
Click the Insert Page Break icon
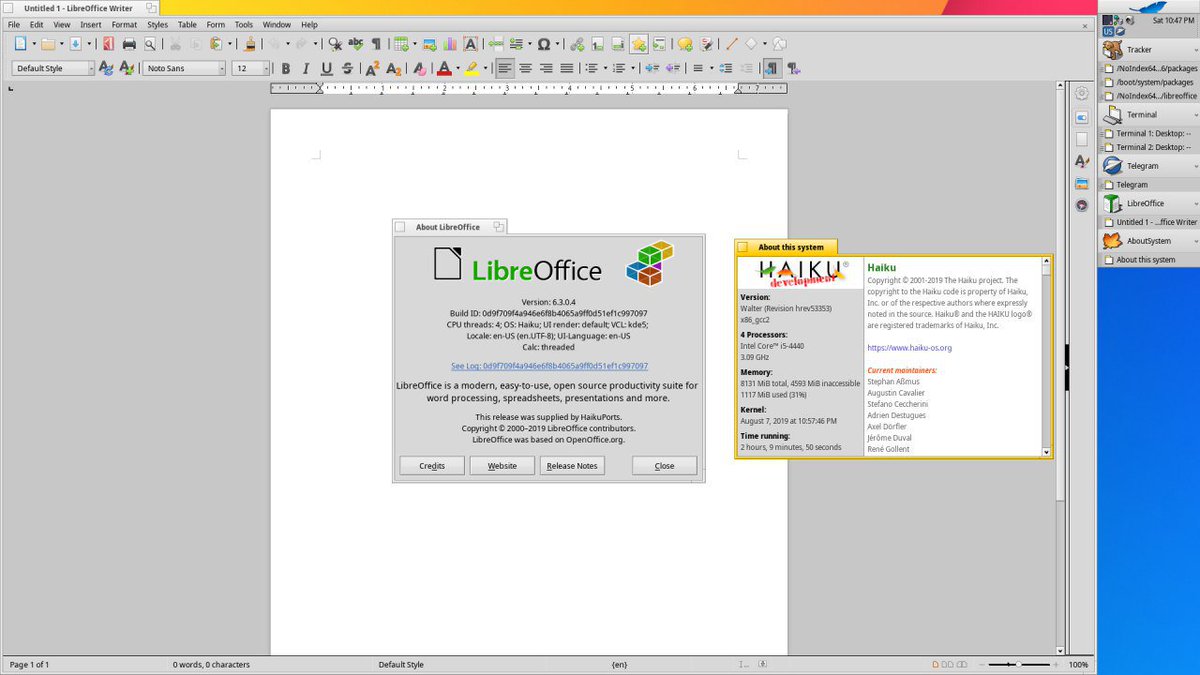(495, 44)
